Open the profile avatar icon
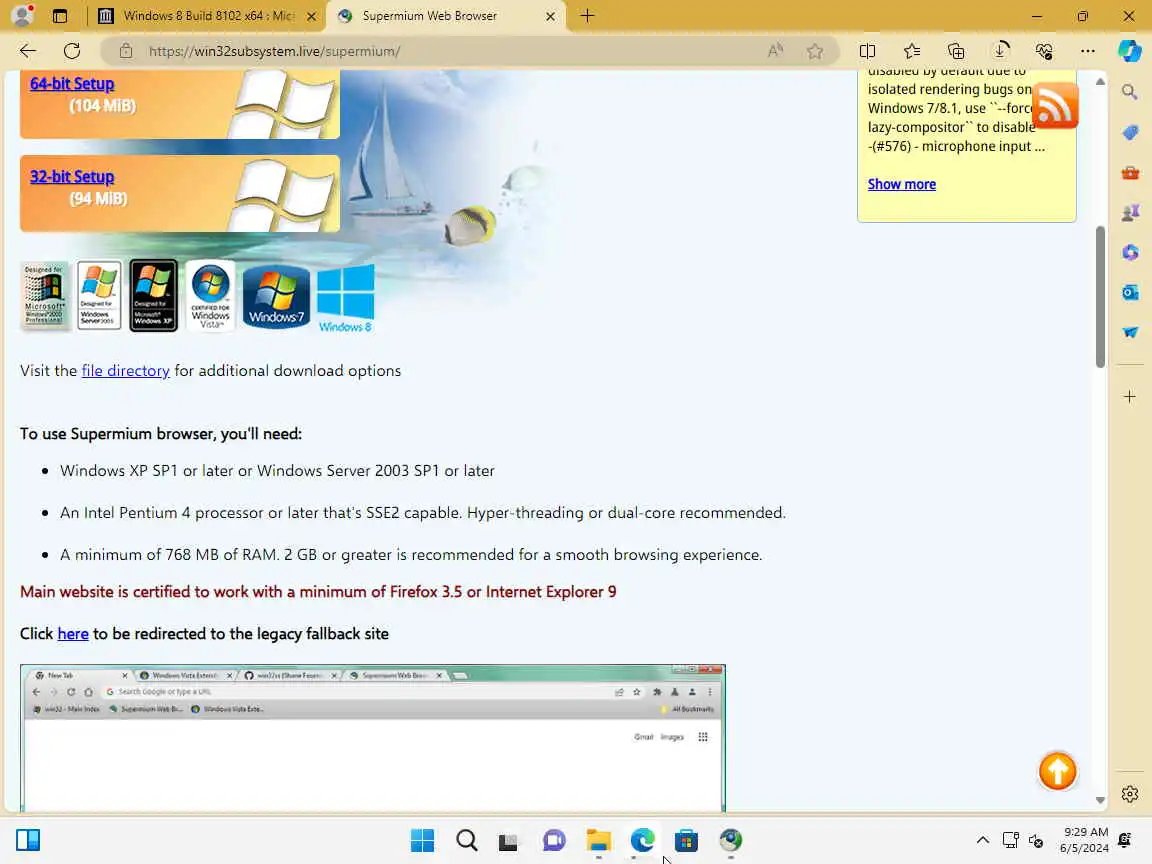Viewport: 1152px width, 864px height. (x=24, y=15)
